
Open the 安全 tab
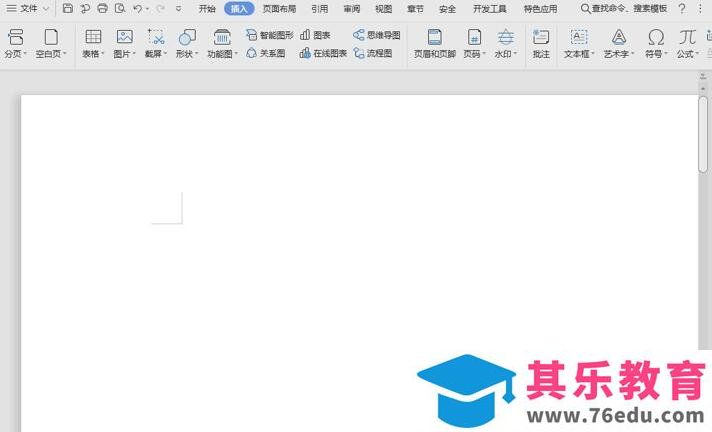(x=447, y=9)
